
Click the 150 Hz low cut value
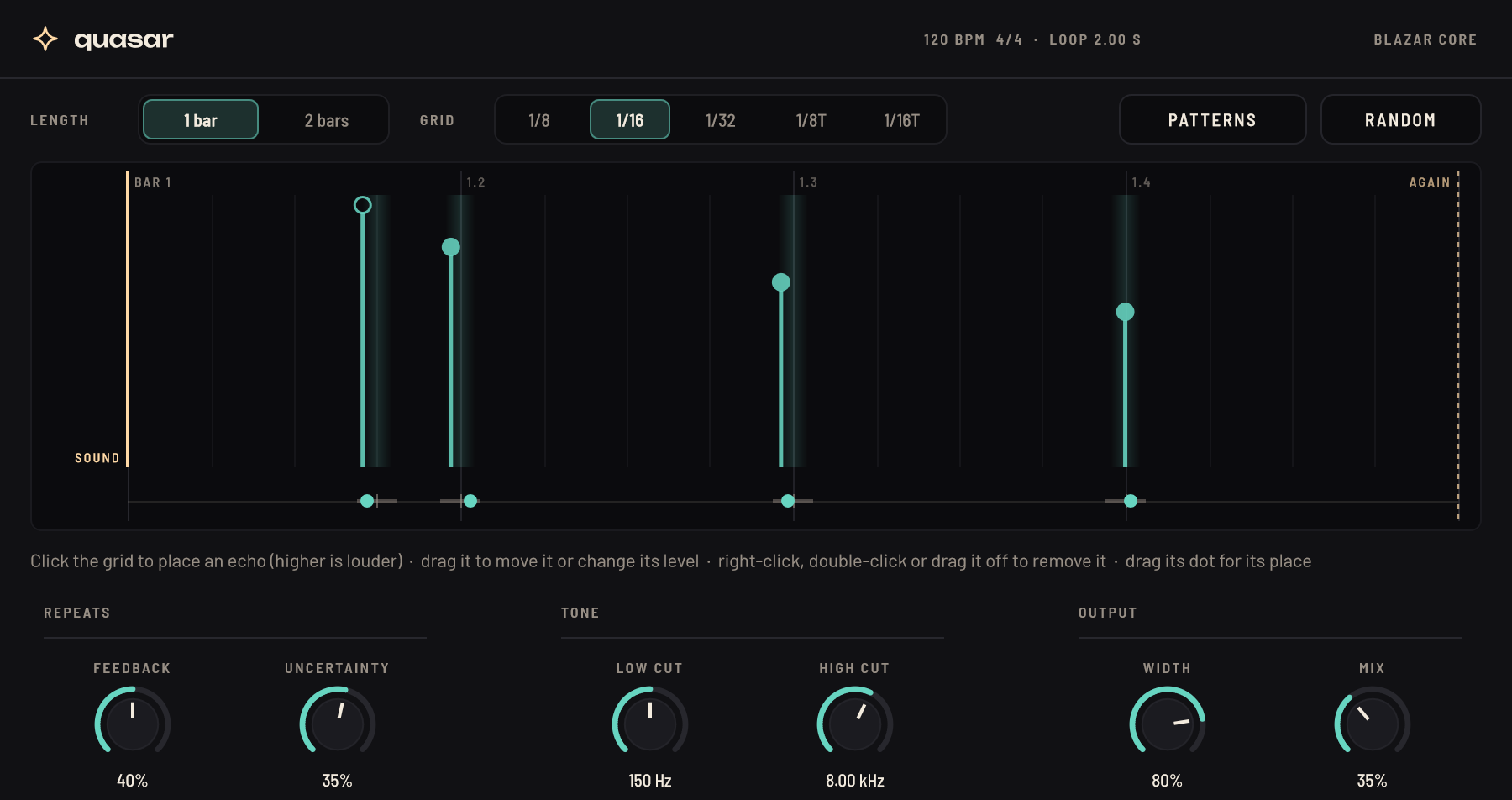[650, 781]
